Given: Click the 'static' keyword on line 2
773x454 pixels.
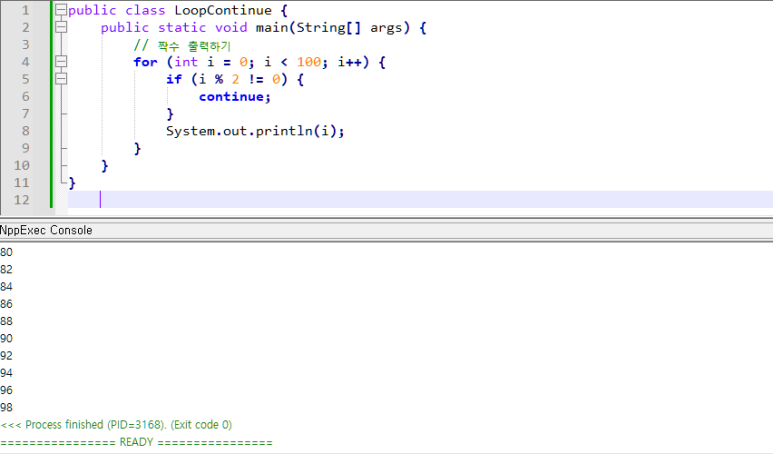Looking at the screenshot, I should coord(181,28).
